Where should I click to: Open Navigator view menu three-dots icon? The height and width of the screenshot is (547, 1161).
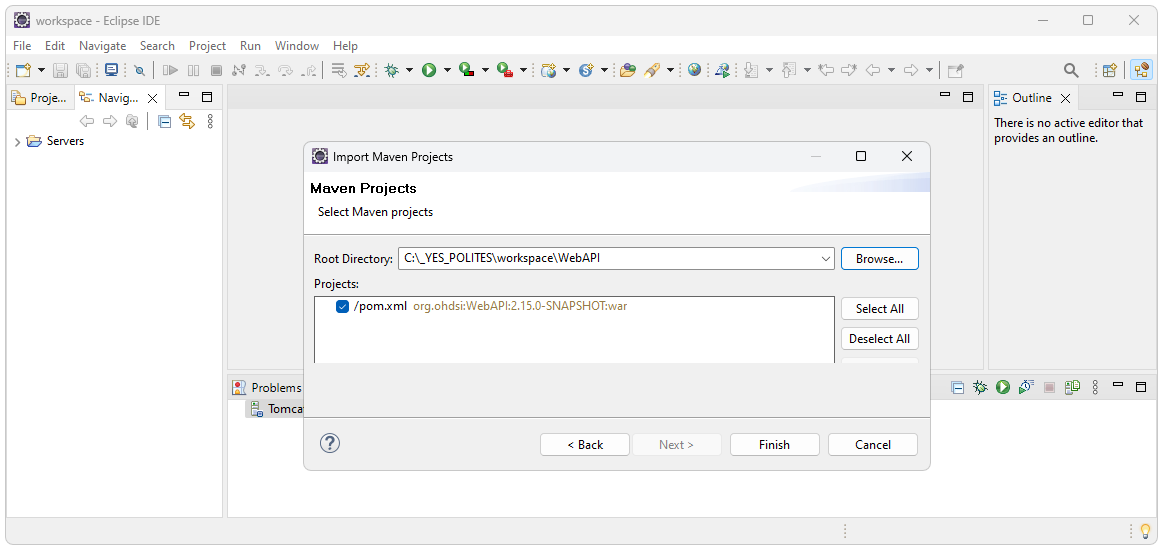210,121
